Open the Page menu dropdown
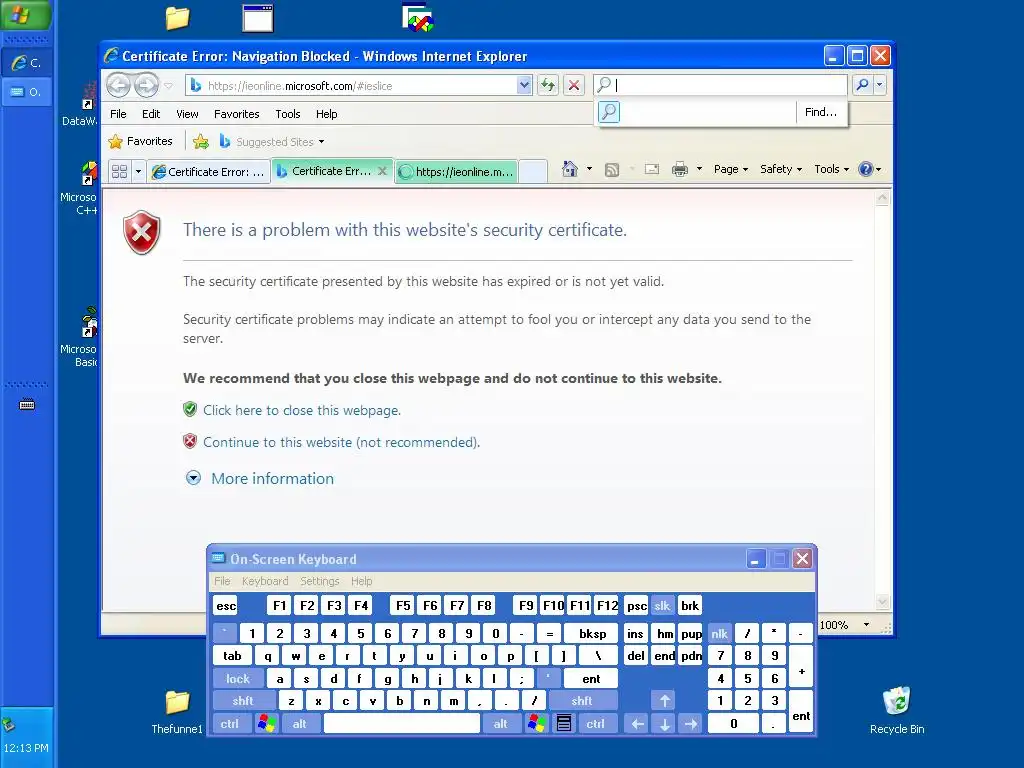The image size is (1024, 768). click(x=731, y=169)
